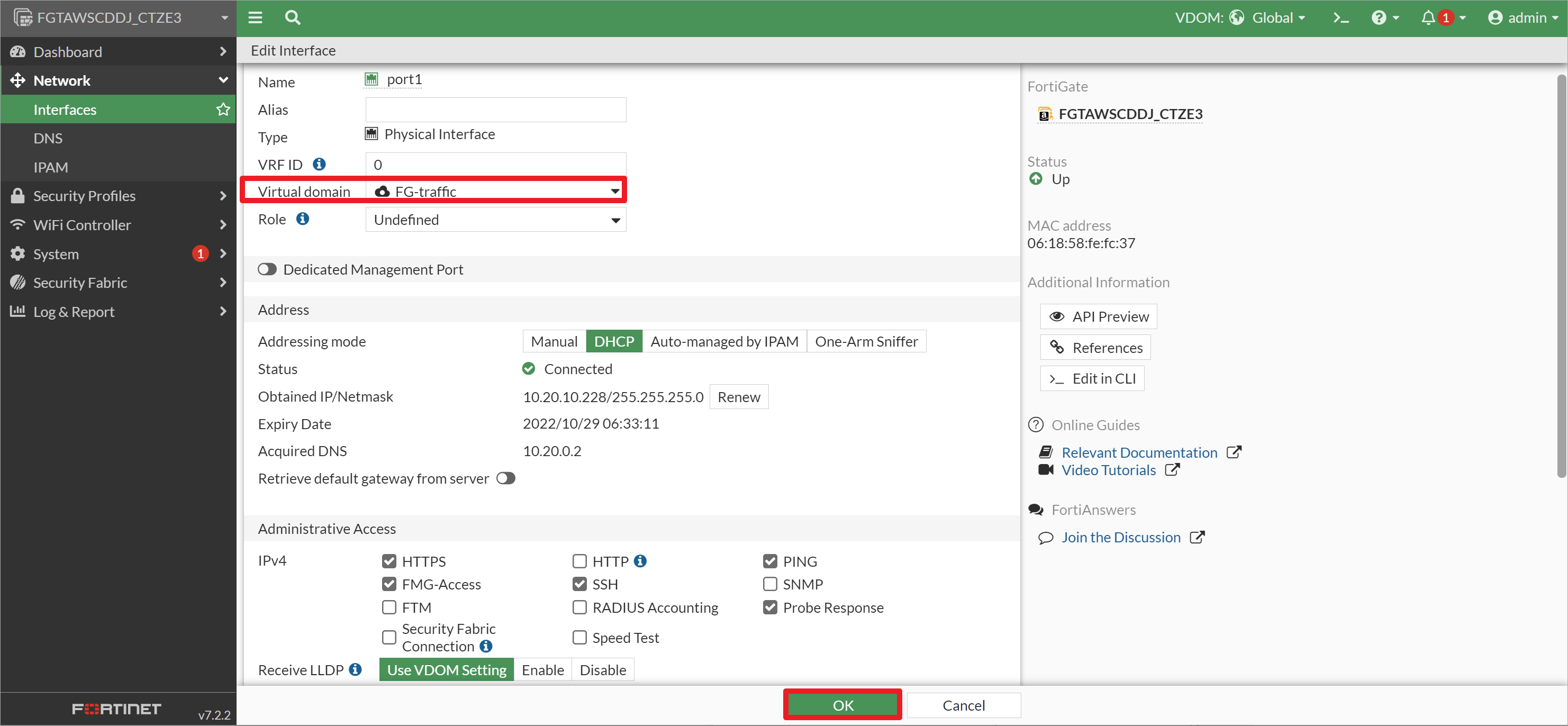Open the References button
The width and height of the screenshot is (1568, 726).
pyautogui.click(x=1095, y=348)
